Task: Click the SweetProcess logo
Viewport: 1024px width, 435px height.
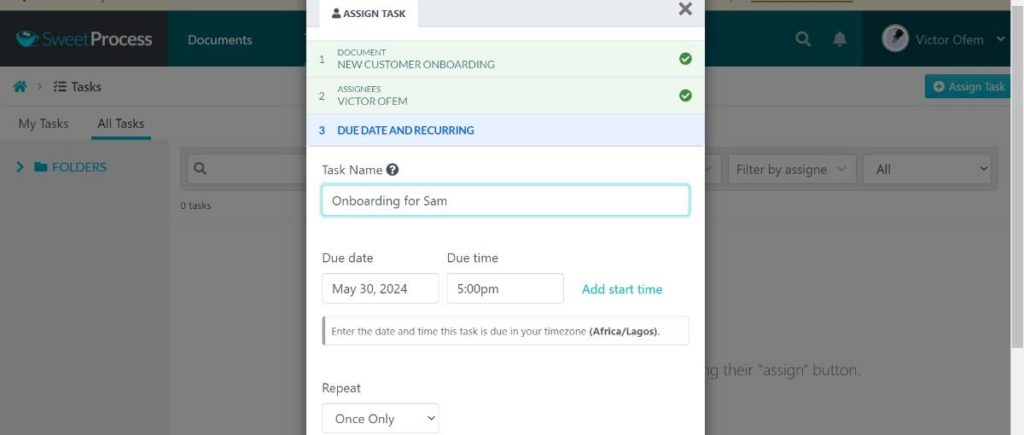Action: 84,39
